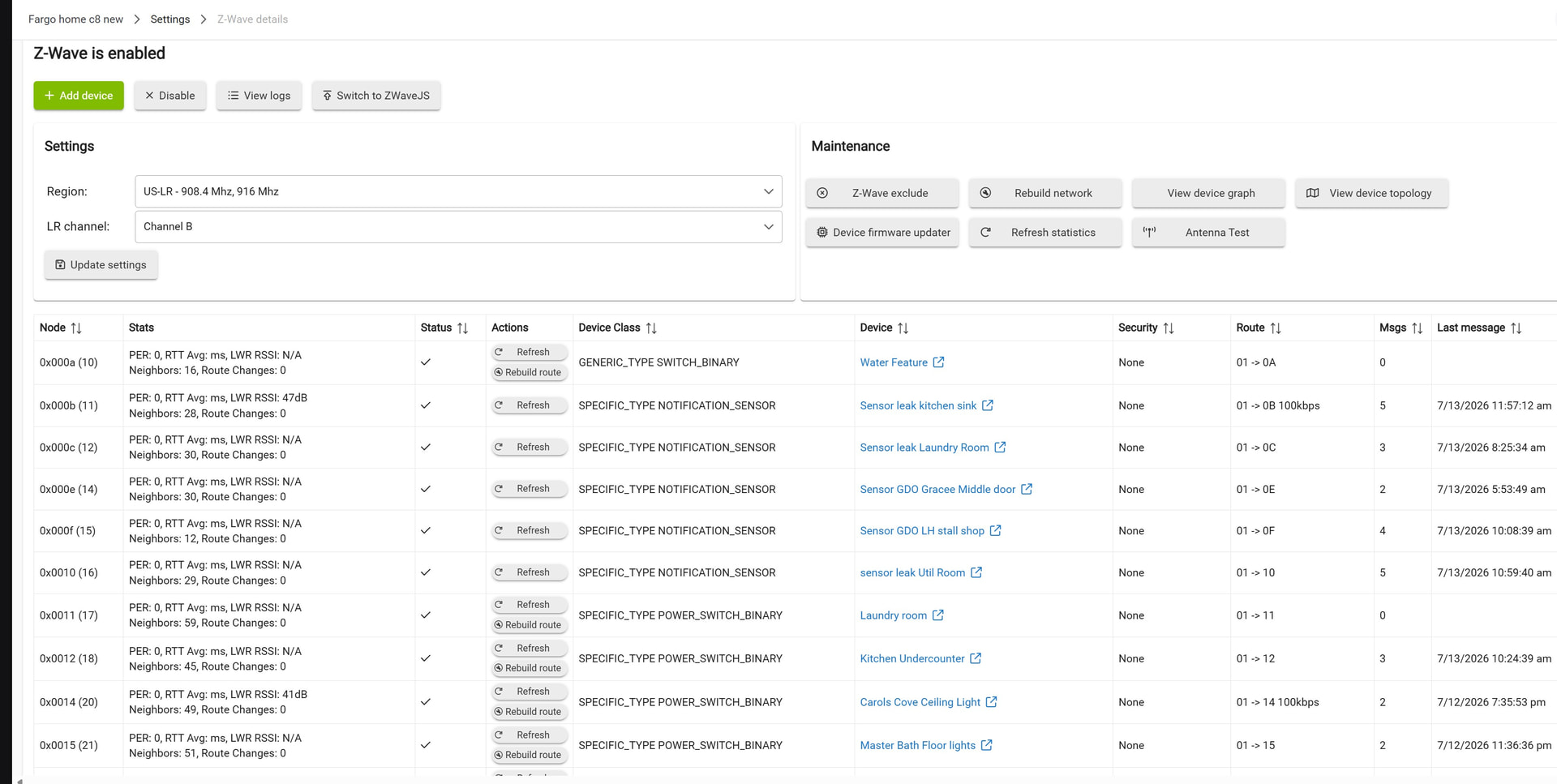Viewport: 1557px width, 784px height.
Task: Refresh node 0x0012 (18)
Action: click(530, 649)
